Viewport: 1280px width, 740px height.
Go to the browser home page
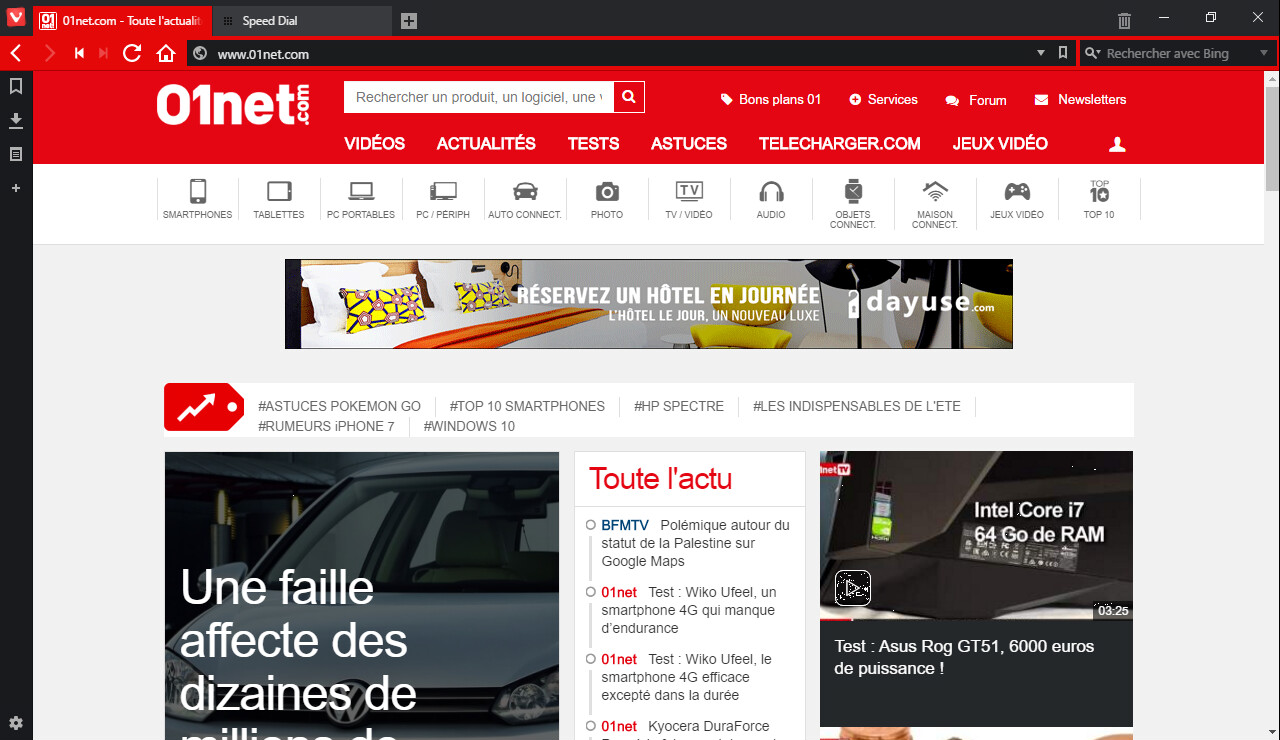tap(166, 54)
